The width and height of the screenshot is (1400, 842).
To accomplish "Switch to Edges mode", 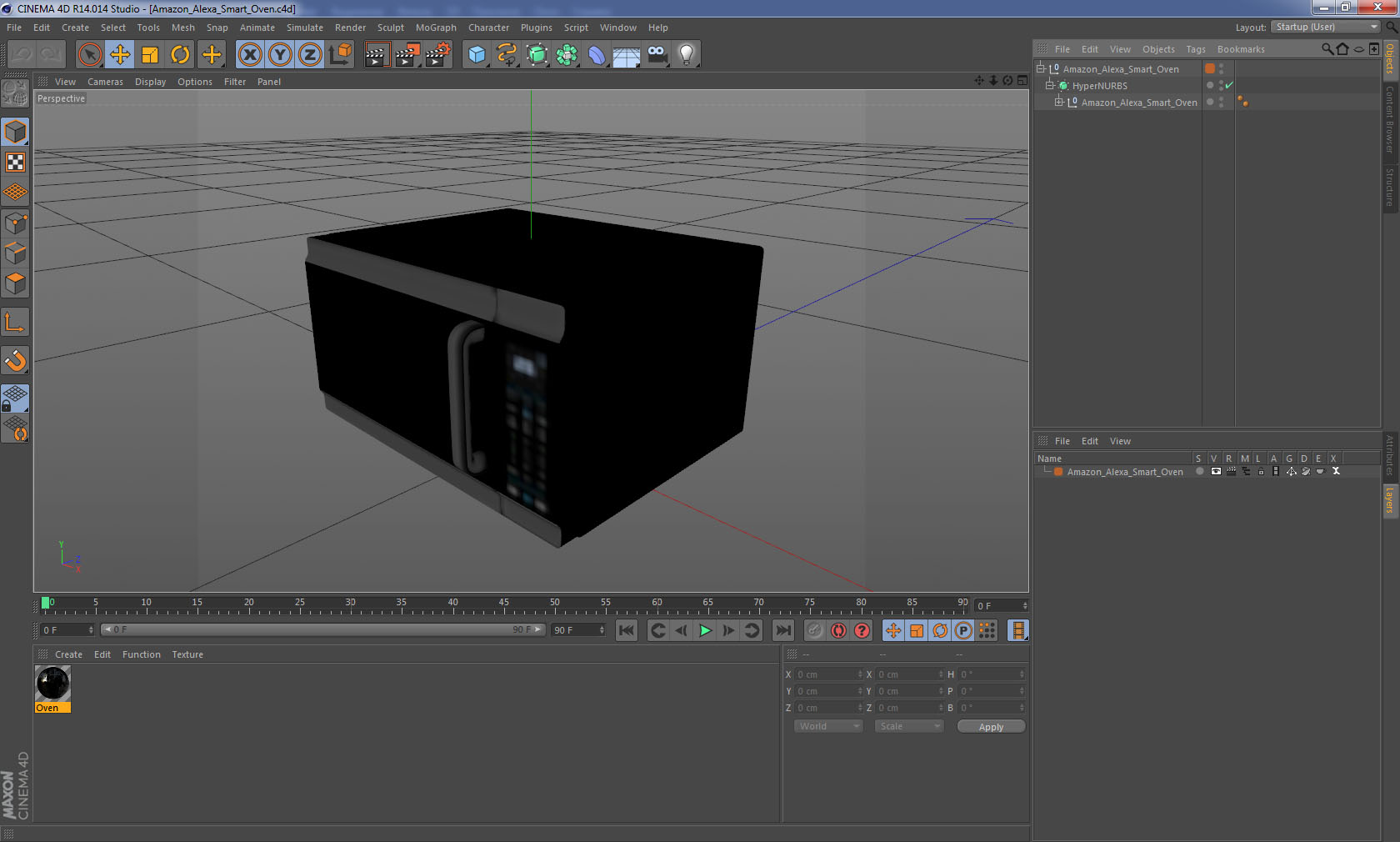I will 16,253.
